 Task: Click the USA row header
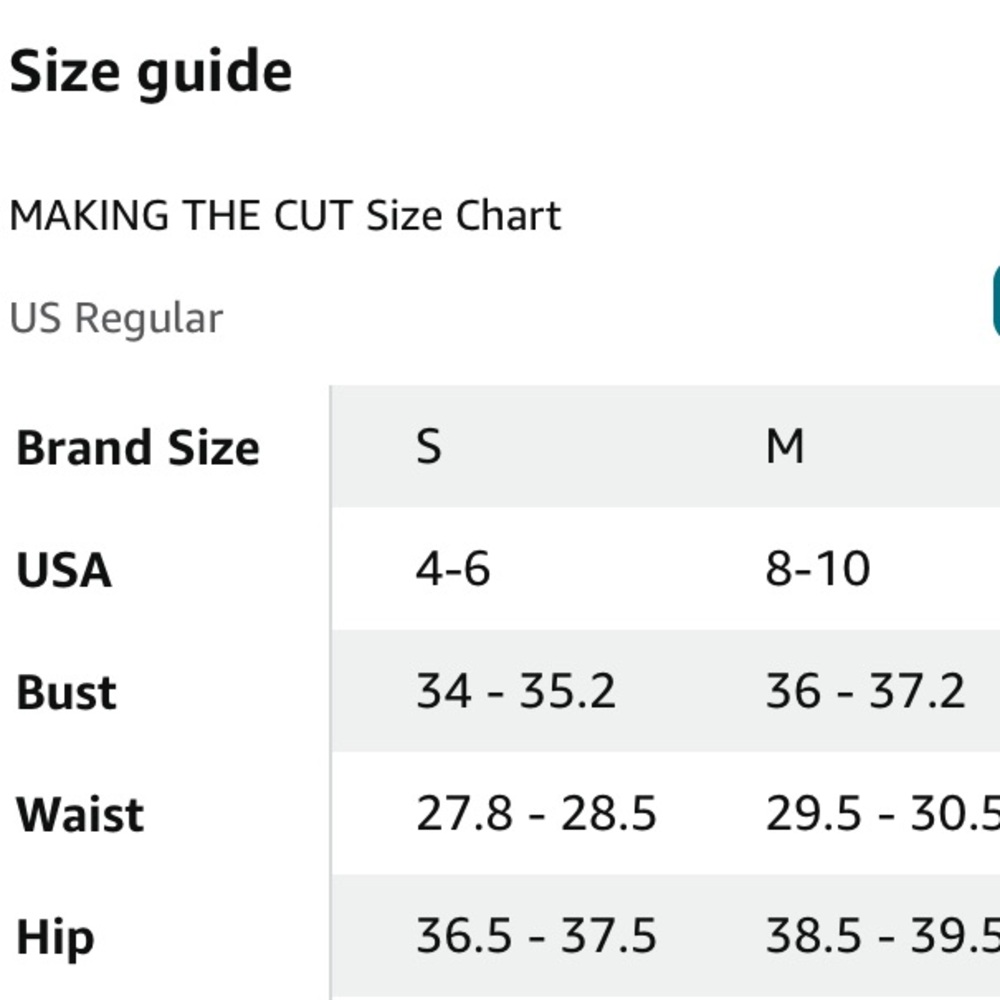64,570
